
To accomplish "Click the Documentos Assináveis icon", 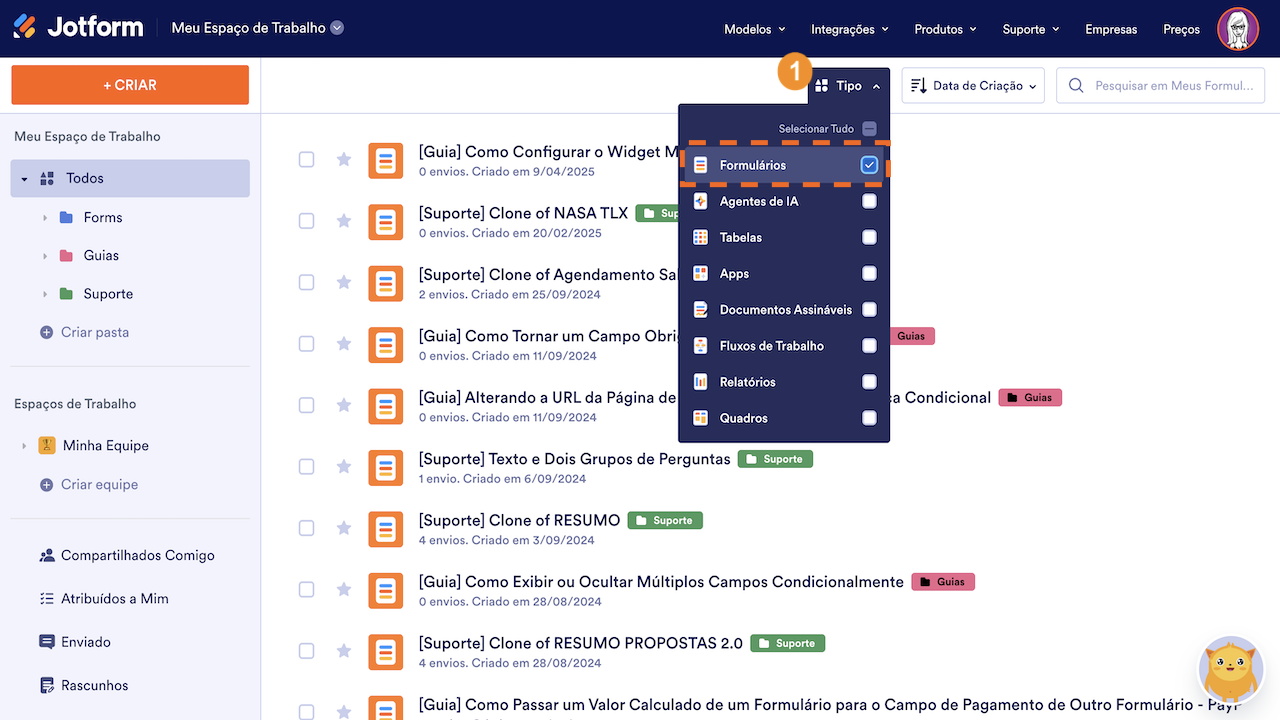I will tap(700, 309).
